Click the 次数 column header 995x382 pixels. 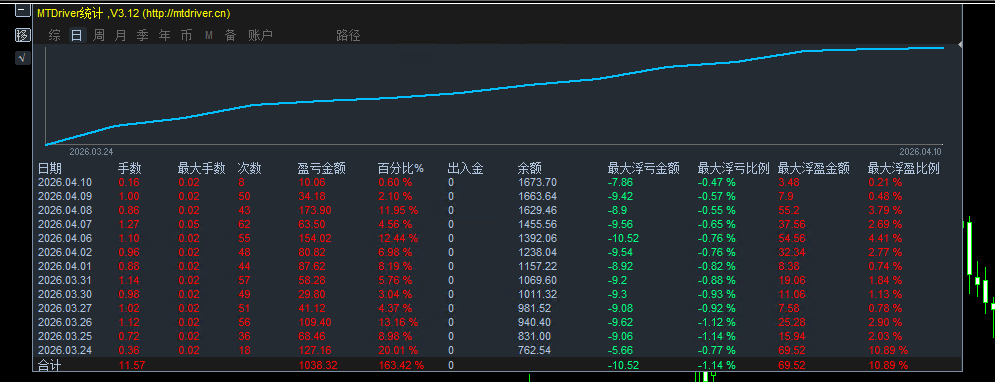click(249, 168)
